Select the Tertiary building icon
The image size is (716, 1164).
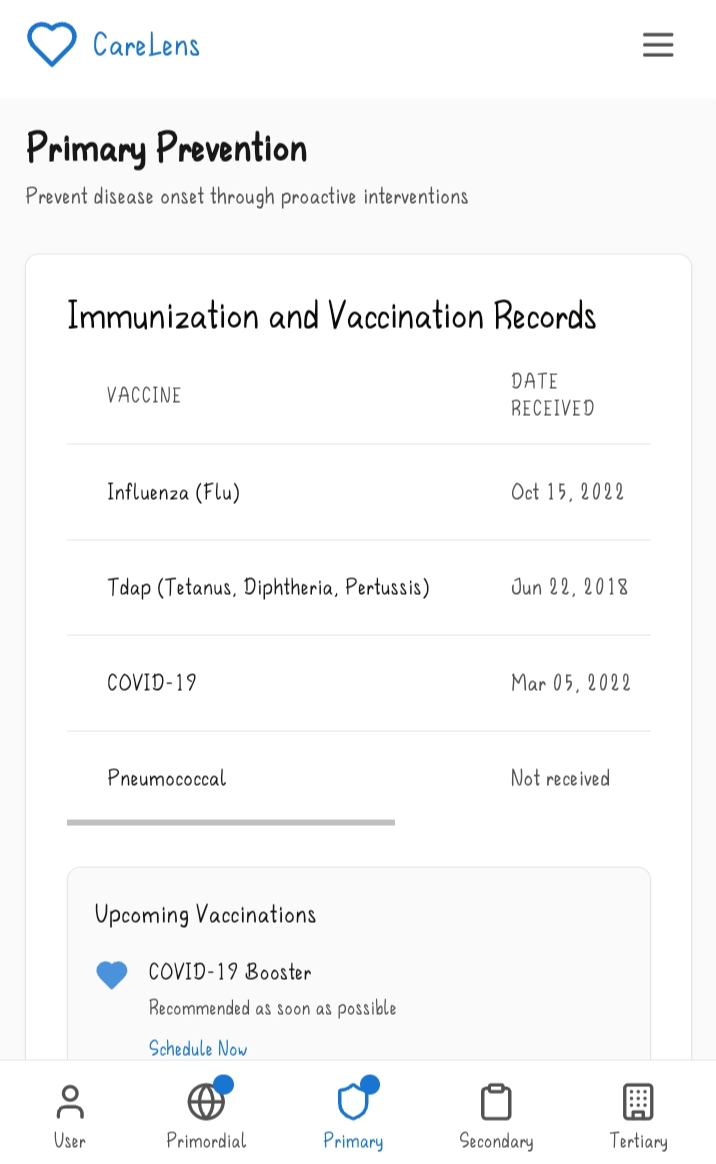638,1102
